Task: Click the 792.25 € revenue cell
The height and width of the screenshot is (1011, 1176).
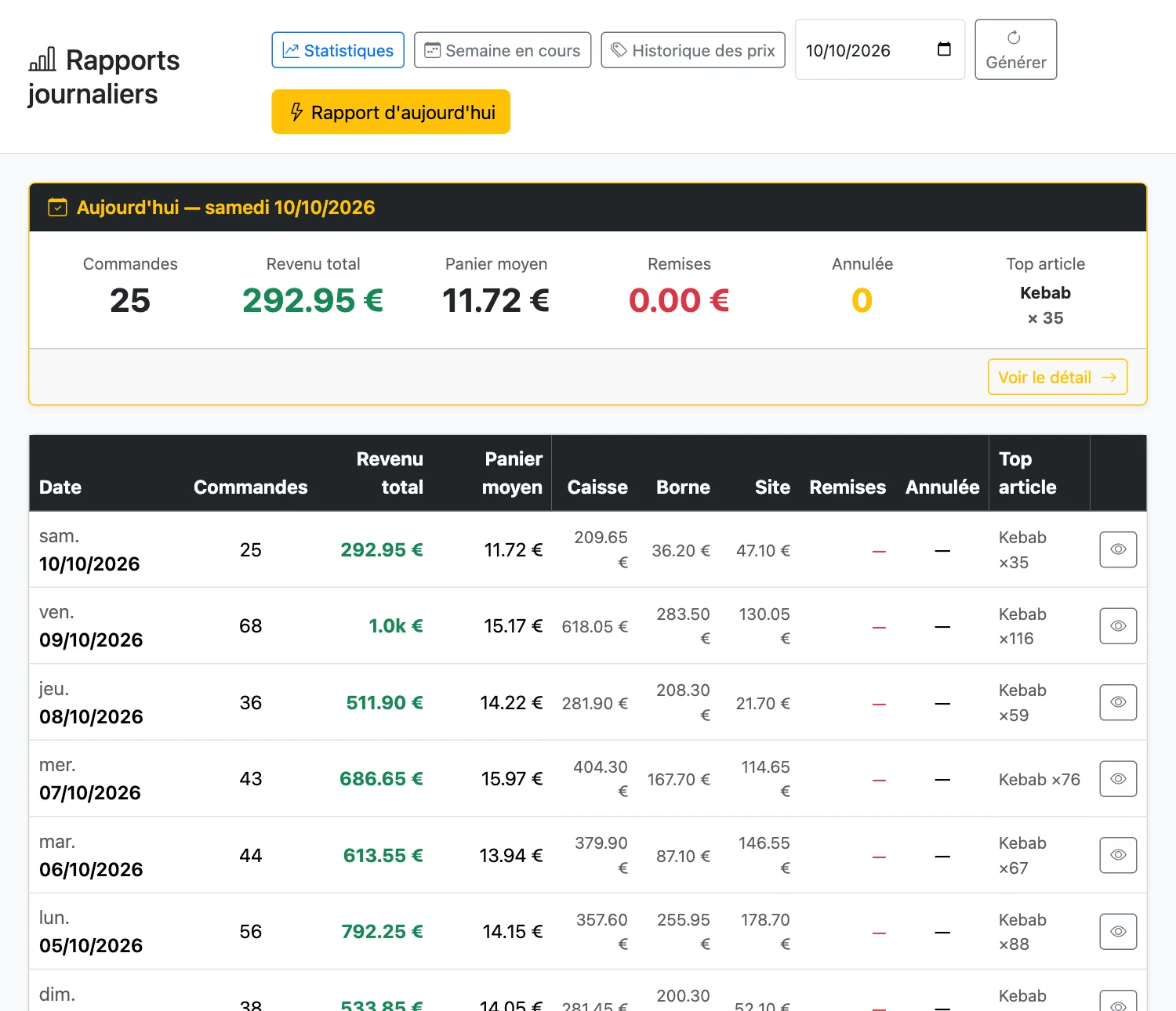Action: pyautogui.click(x=382, y=932)
